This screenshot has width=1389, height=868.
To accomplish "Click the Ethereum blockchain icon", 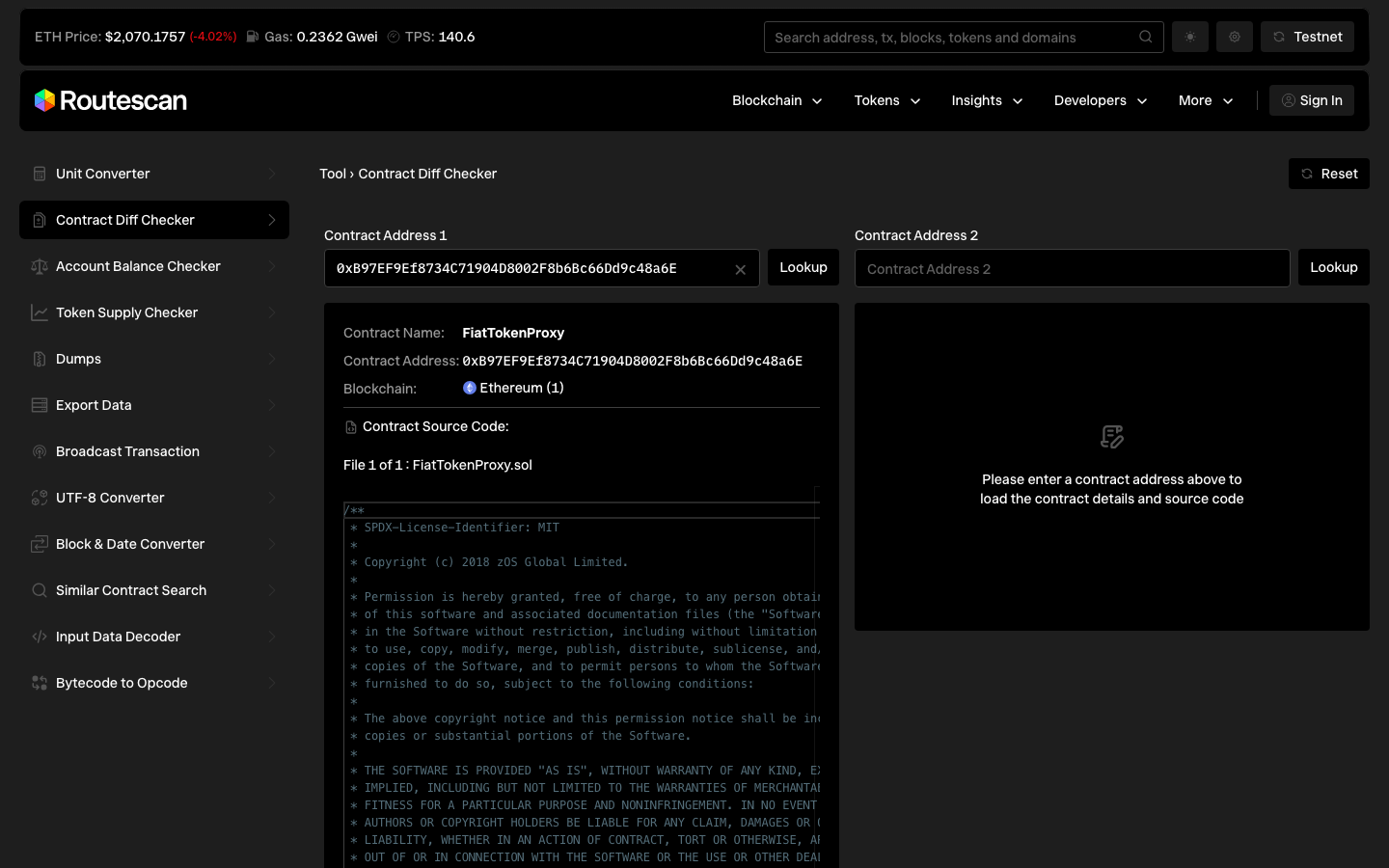I will click(470, 388).
